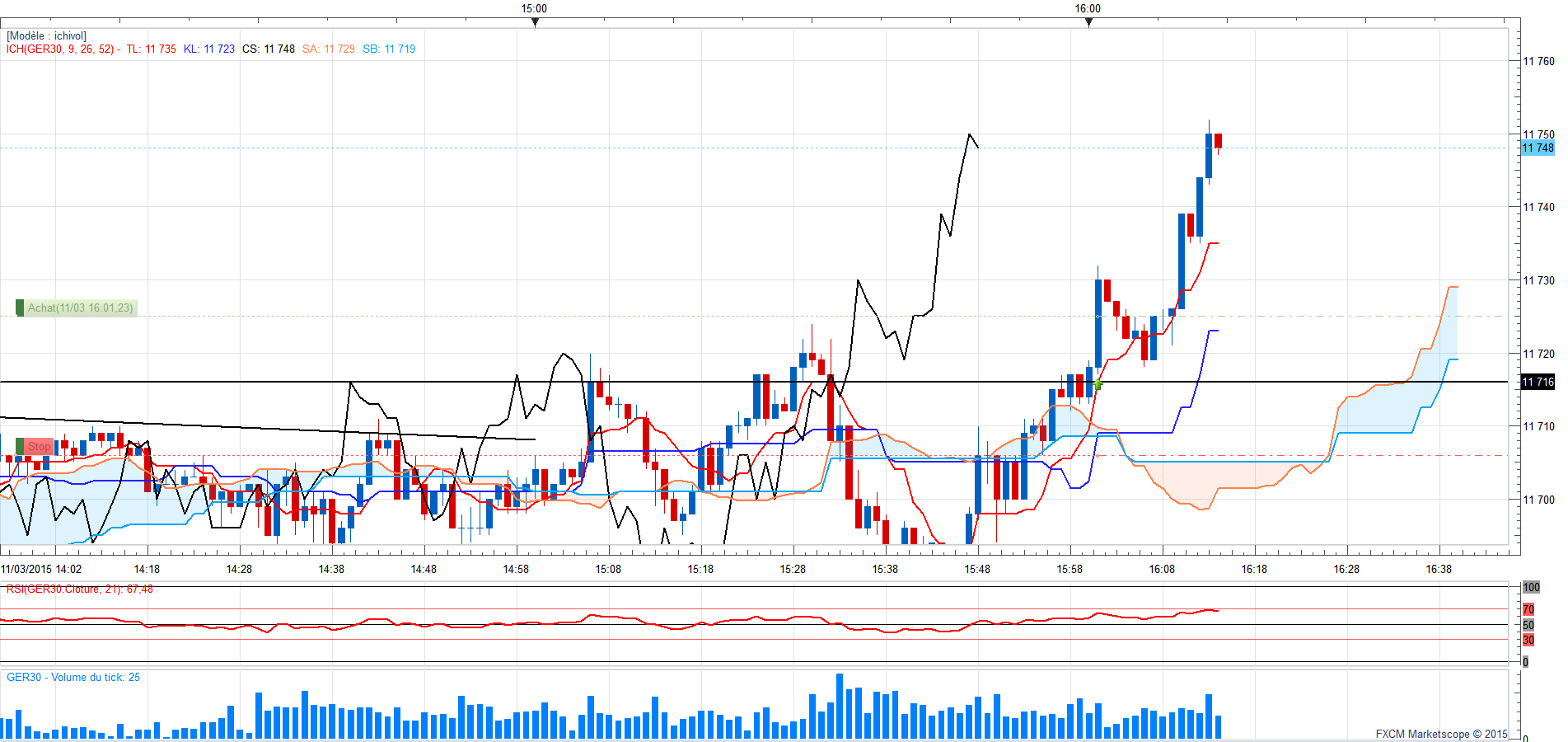Image resolution: width=1568 pixels, height=742 pixels.
Task: Click the 11 700 price axis label
Action: (1538, 500)
